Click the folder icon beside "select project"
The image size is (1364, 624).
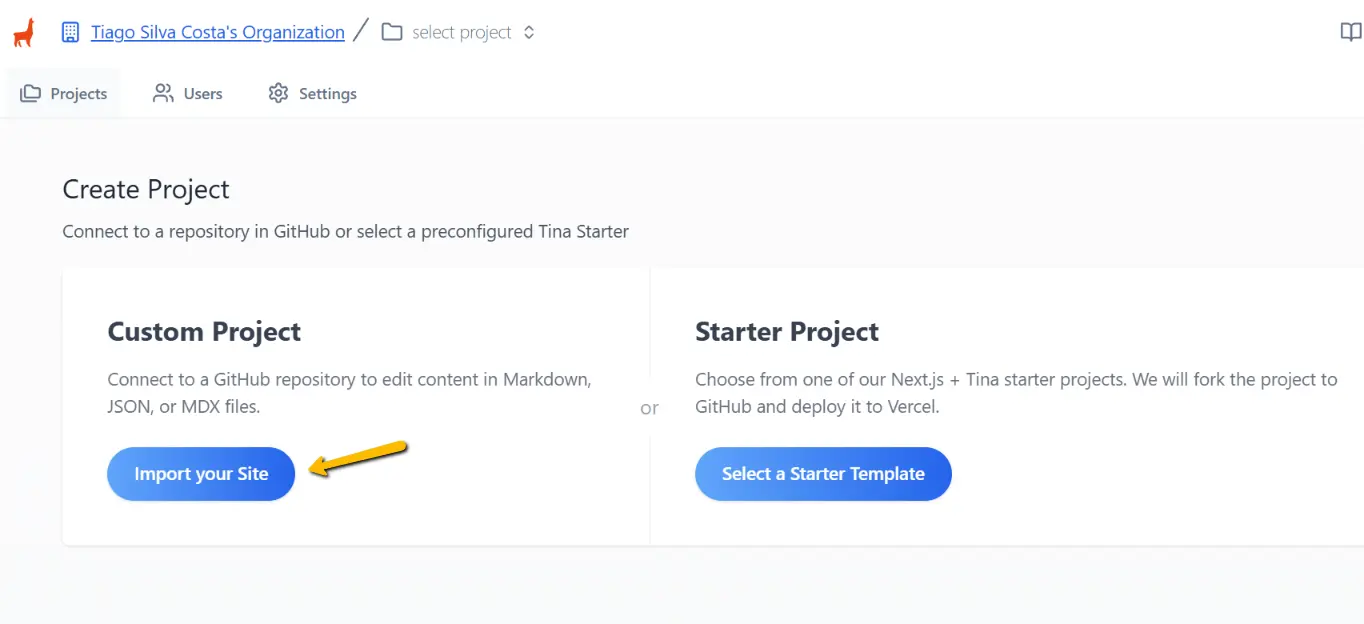390,31
